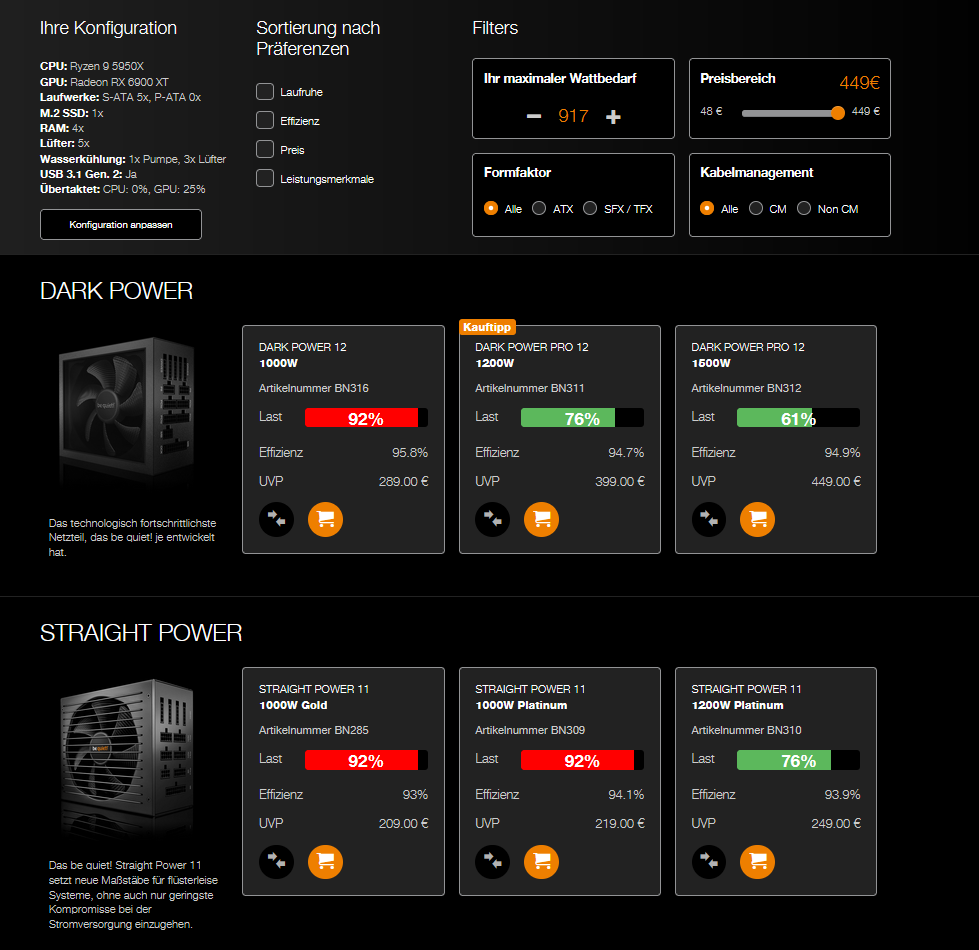Increase maximum wattage with plus icon

coord(613,116)
